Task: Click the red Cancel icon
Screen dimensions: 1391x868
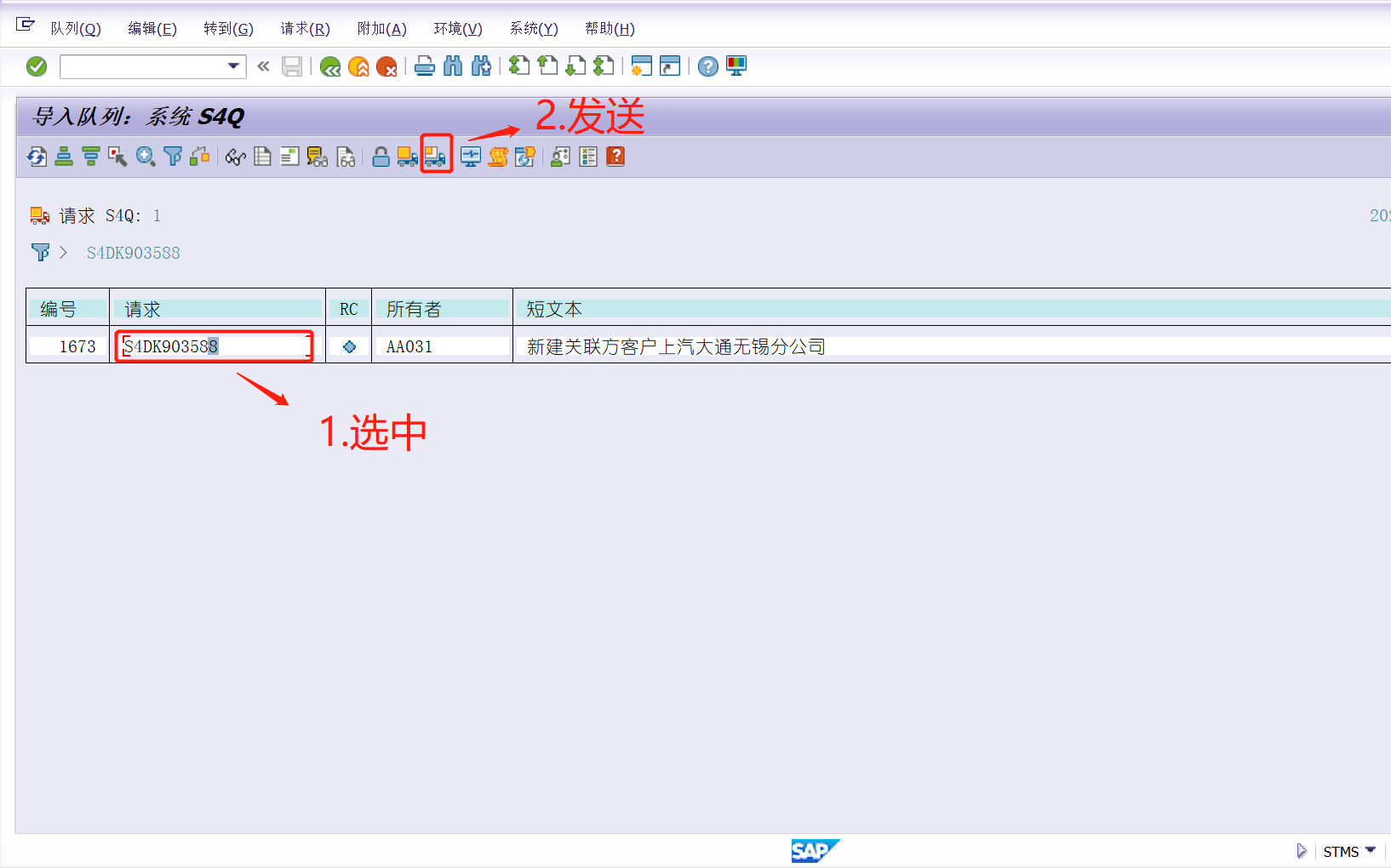Action: point(387,66)
